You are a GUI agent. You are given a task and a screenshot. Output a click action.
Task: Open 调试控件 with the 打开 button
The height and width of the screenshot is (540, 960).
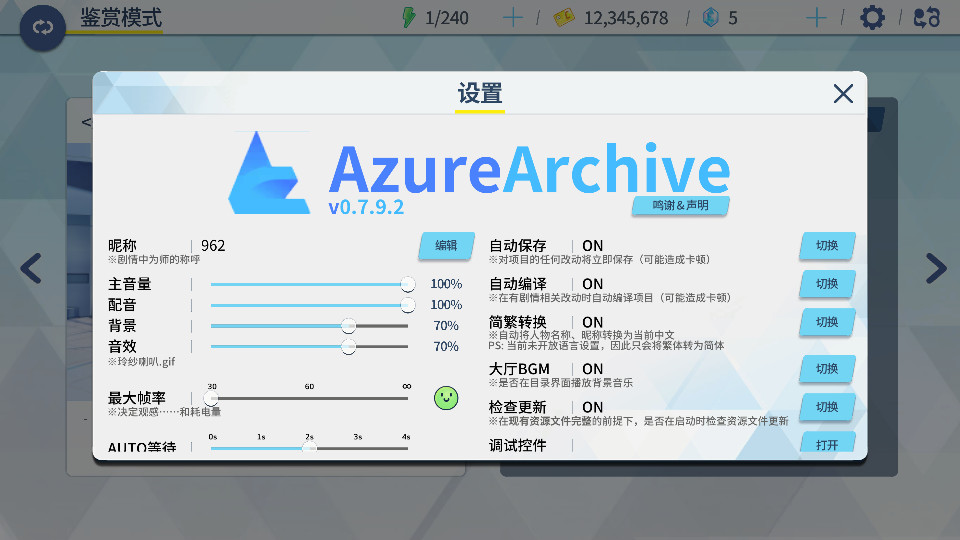[x=827, y=443]
